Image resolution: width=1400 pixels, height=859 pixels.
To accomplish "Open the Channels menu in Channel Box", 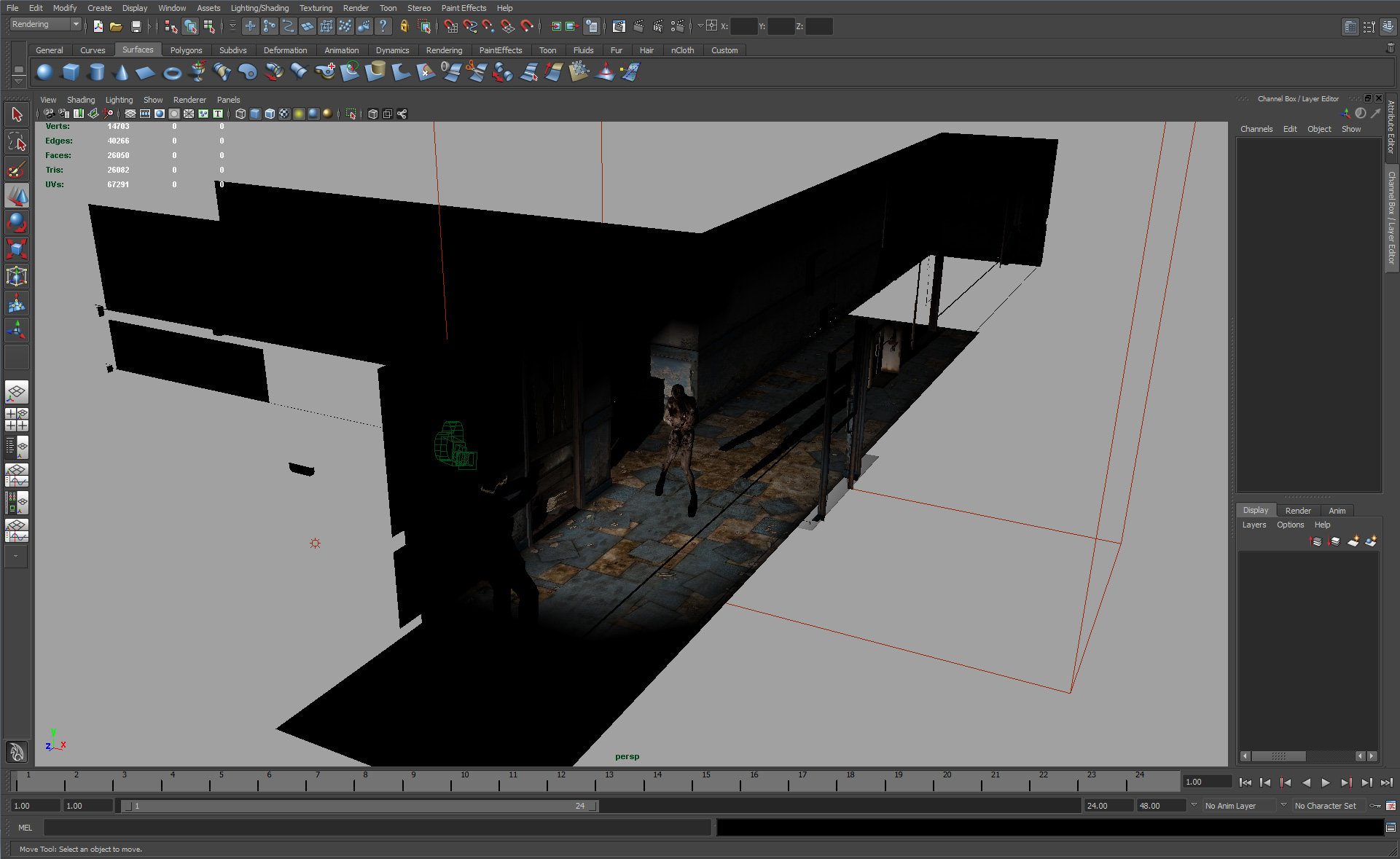I will coord(1256,129).
